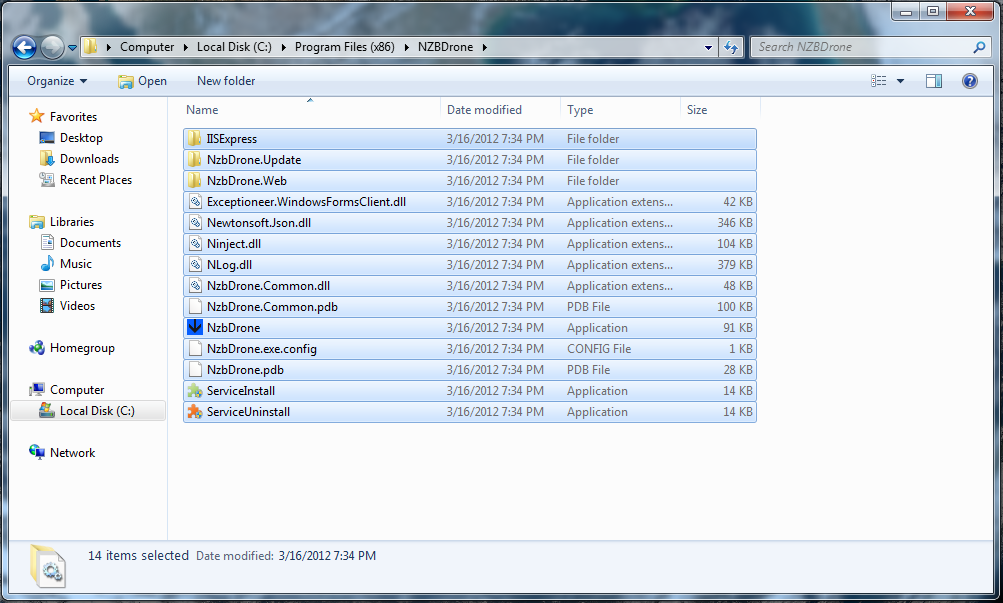Click the Forward navigation arrow button
The height and width of the screenshot is (603, 1003).
[x=52, y=47]
